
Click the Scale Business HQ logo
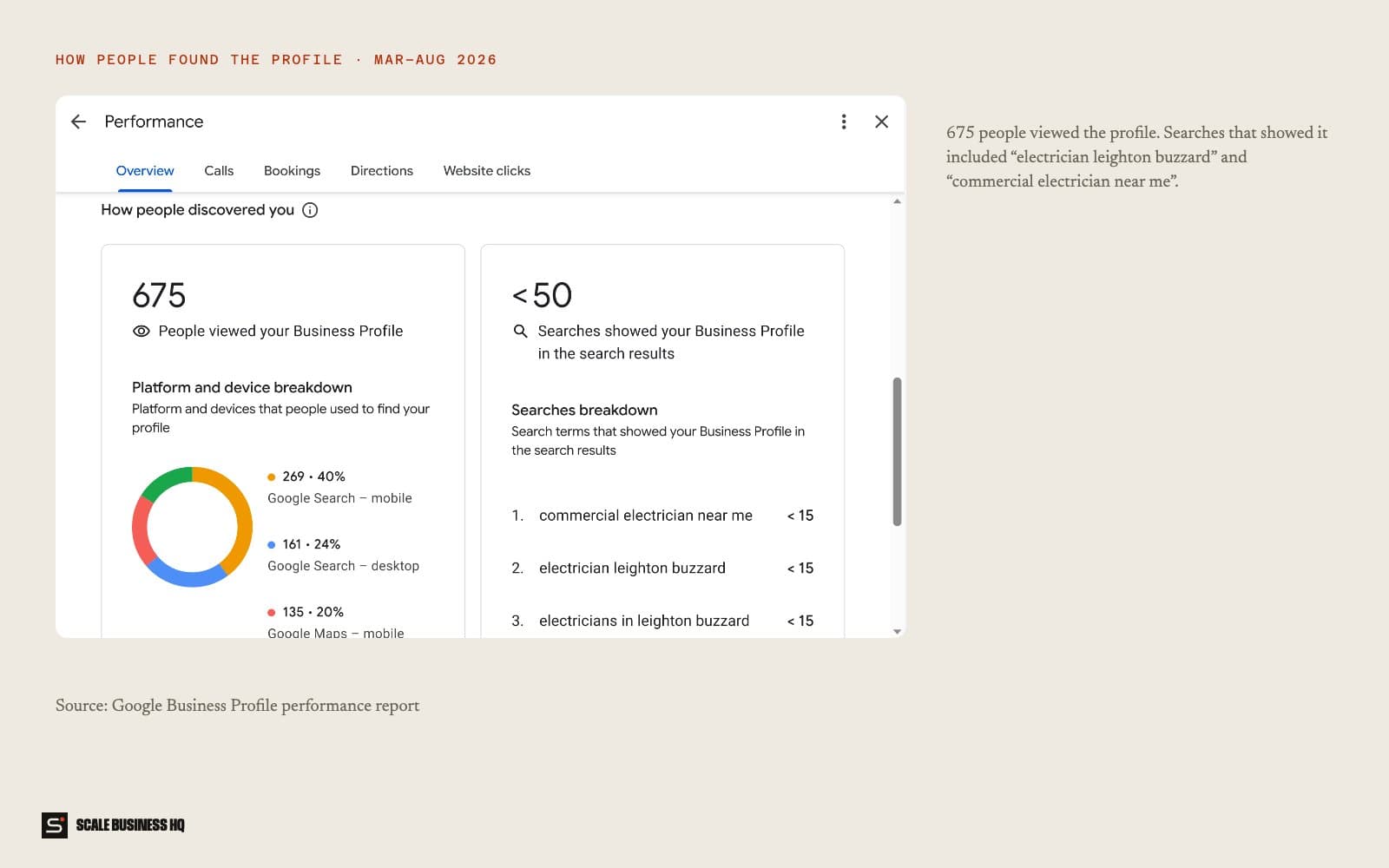point(114,825)
